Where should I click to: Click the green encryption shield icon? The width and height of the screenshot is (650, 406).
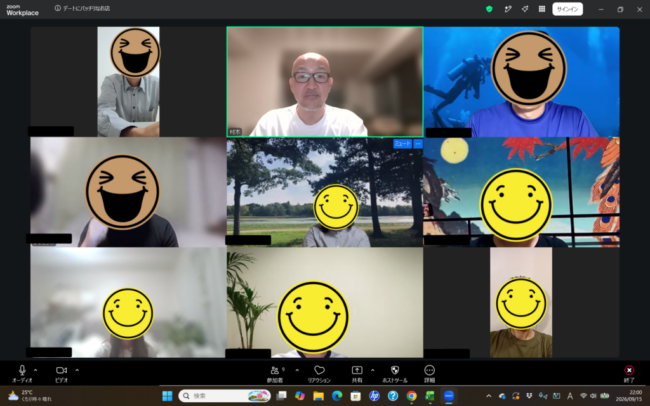[x=489, y=9]
